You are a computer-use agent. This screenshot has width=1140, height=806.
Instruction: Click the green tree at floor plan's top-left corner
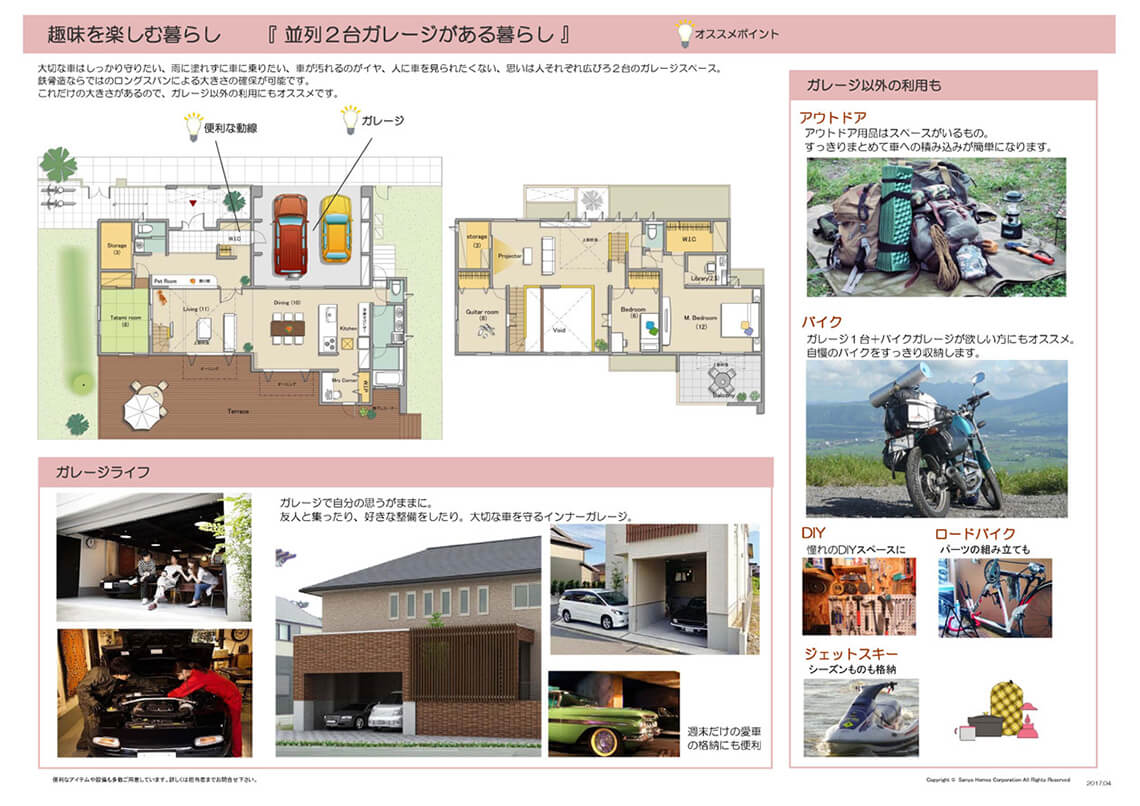(58, 164)
